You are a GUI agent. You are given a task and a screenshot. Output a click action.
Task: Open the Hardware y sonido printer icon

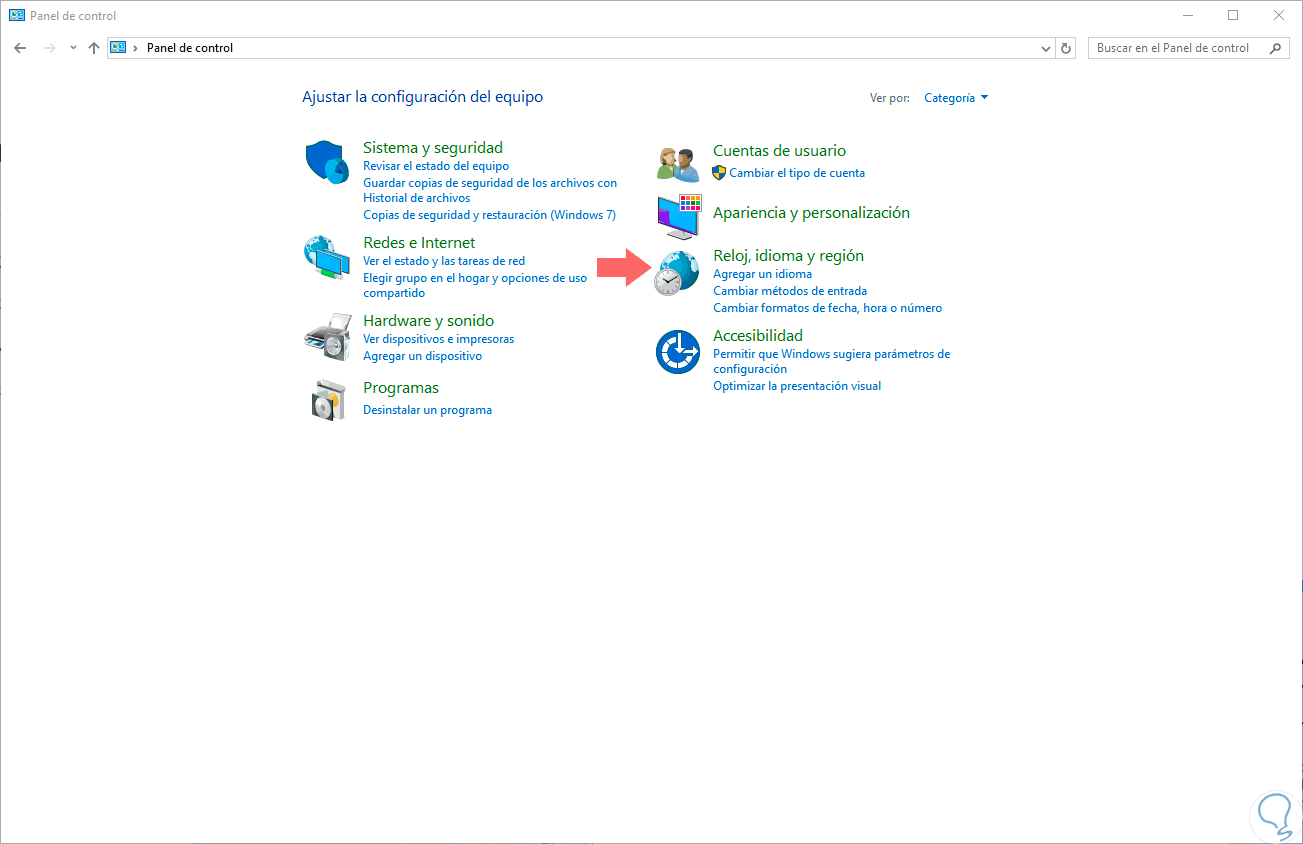click(x=327, y=336)
